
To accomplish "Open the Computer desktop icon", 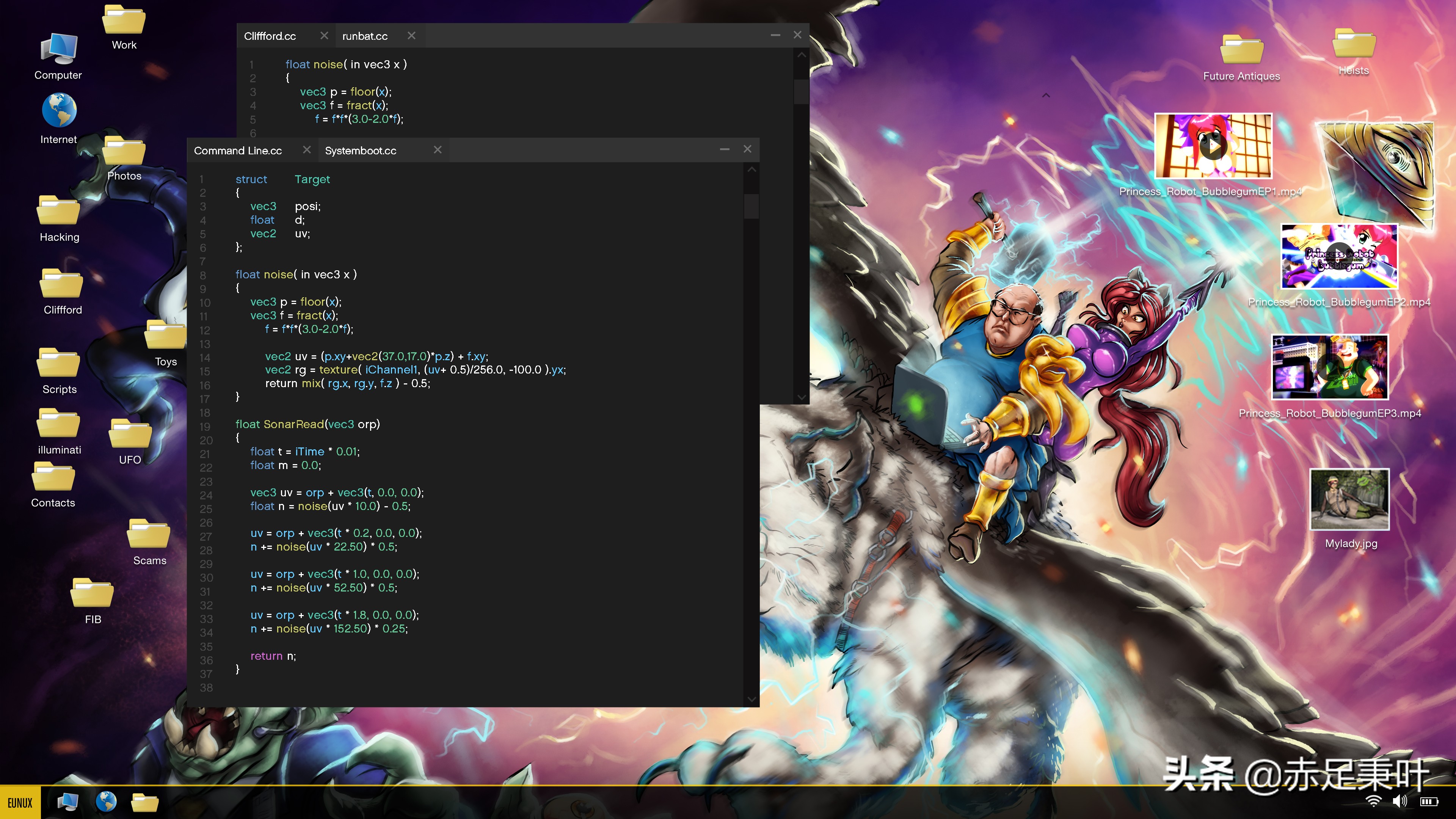I will coord(59,49).
